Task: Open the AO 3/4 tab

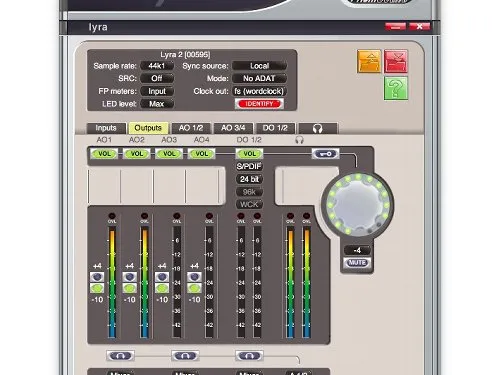Action: [x=233, y=128]
